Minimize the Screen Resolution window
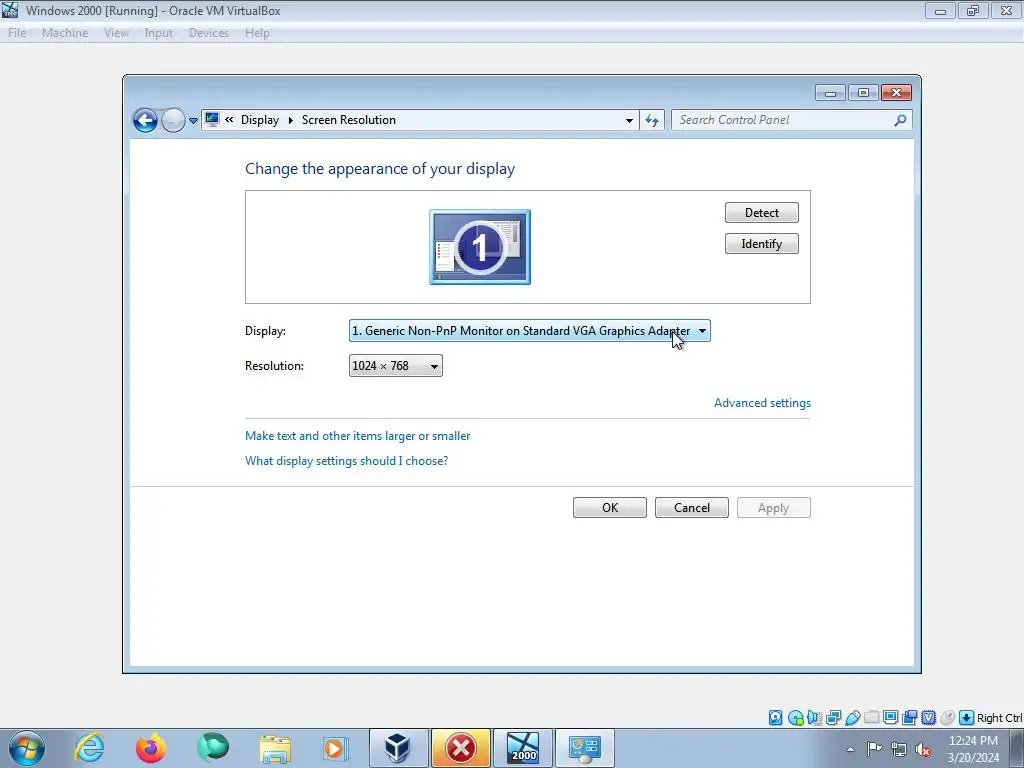The height and width of the screenshot is (768, 1024). (830, 93)
